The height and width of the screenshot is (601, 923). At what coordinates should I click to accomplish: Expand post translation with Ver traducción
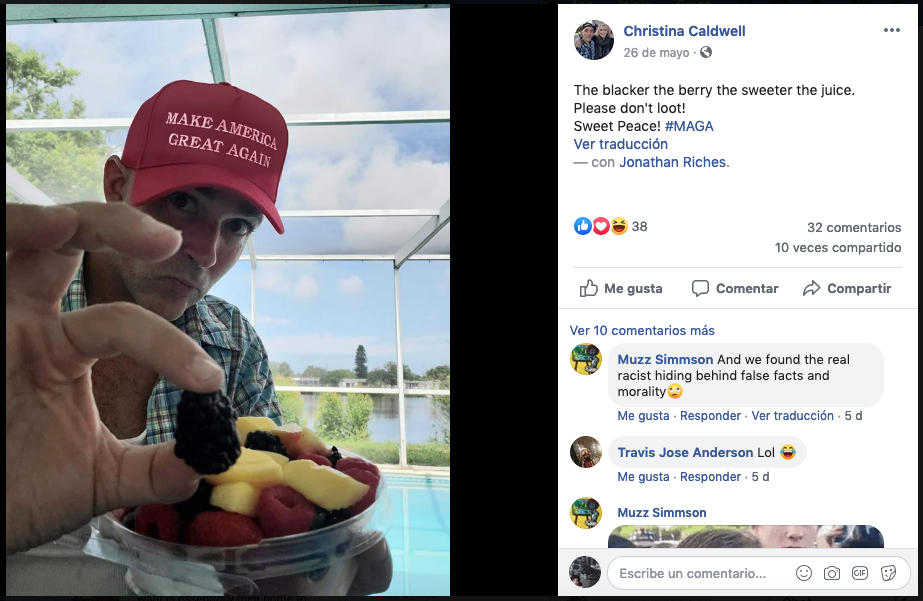(x=620, y=144)
